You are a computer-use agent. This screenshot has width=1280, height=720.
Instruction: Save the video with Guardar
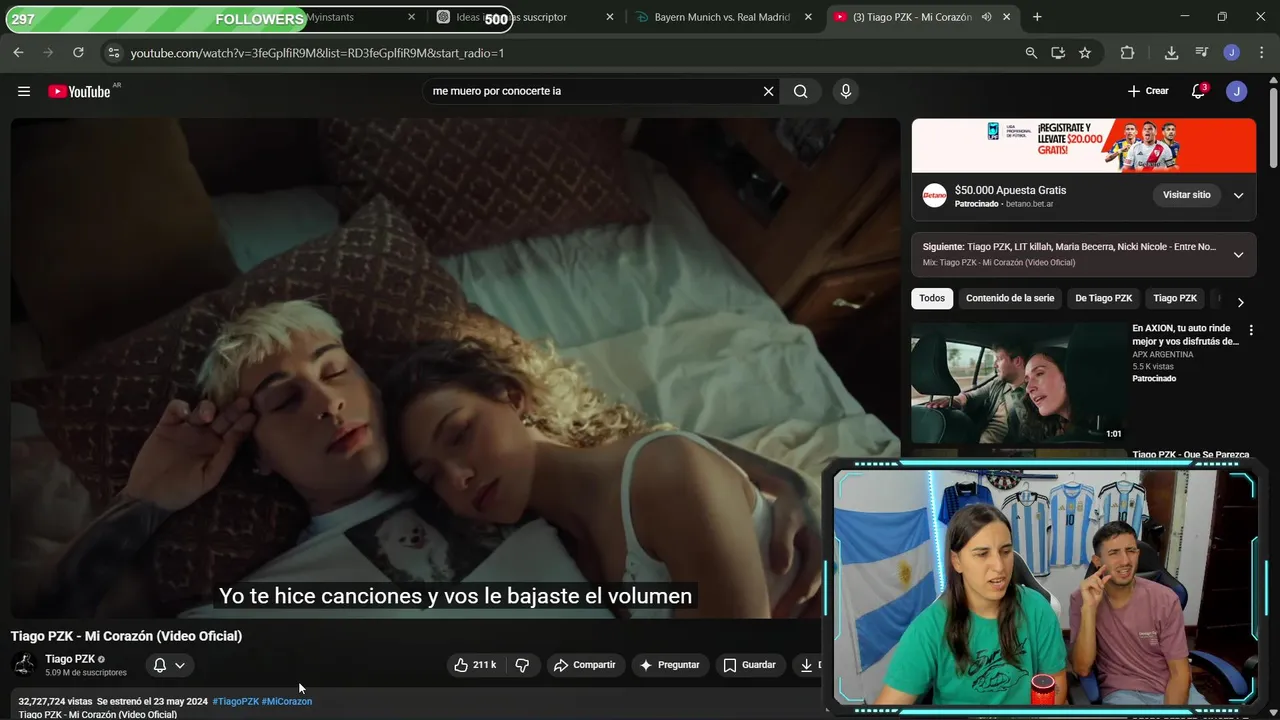click(x=750, y=665)
